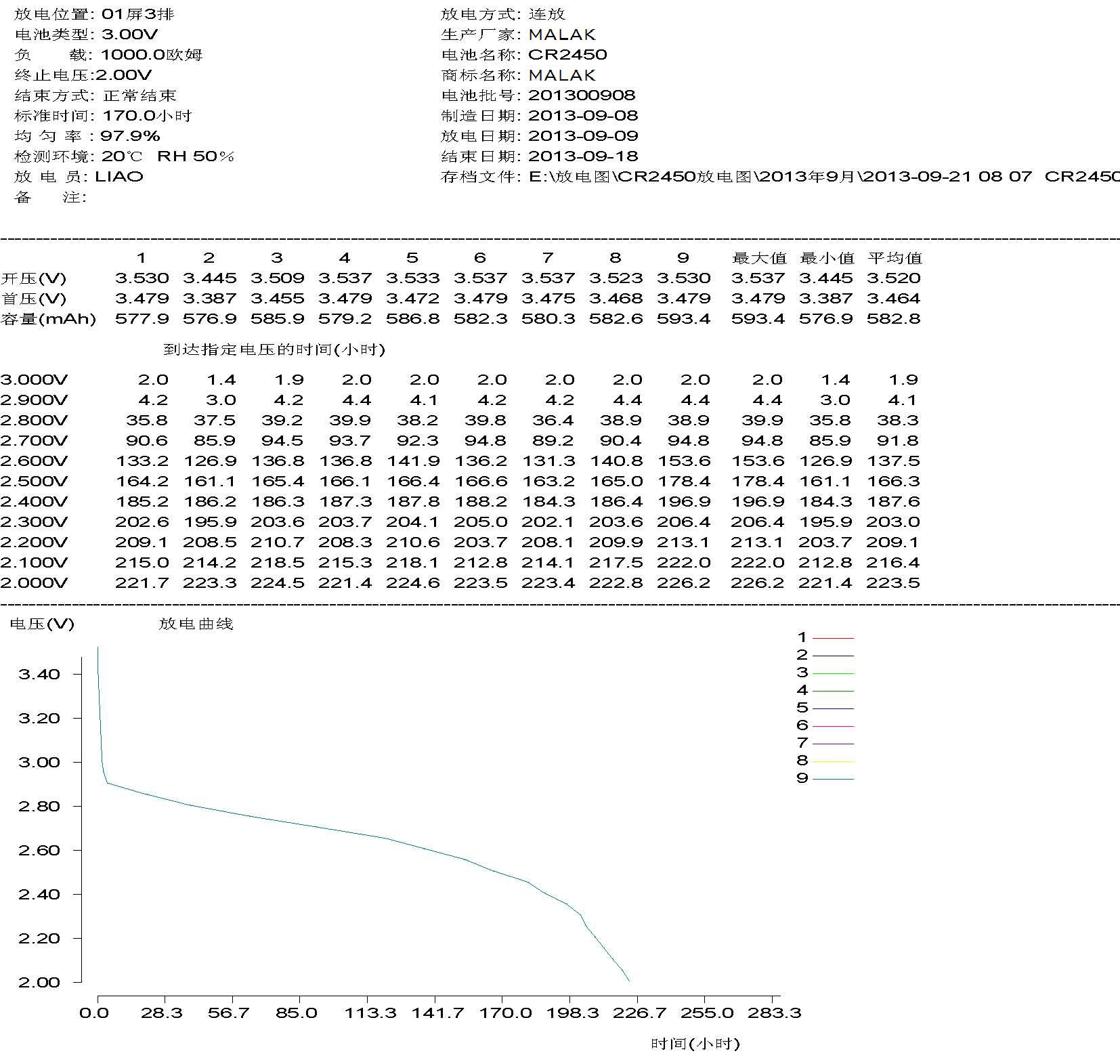Click the 容量(mAh) row label
The width and height of the screenshot is (1120, 1064).
point(48,319)
